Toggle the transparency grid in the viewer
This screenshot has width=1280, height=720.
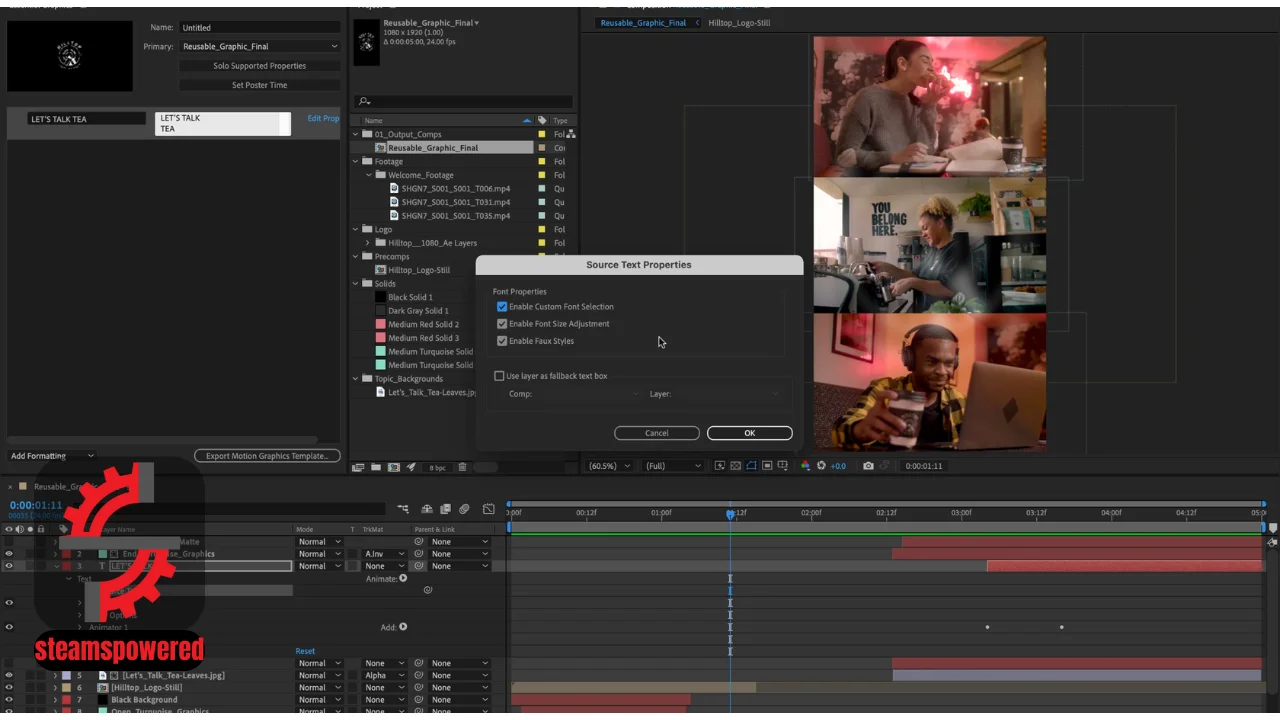tap(736, 466)
